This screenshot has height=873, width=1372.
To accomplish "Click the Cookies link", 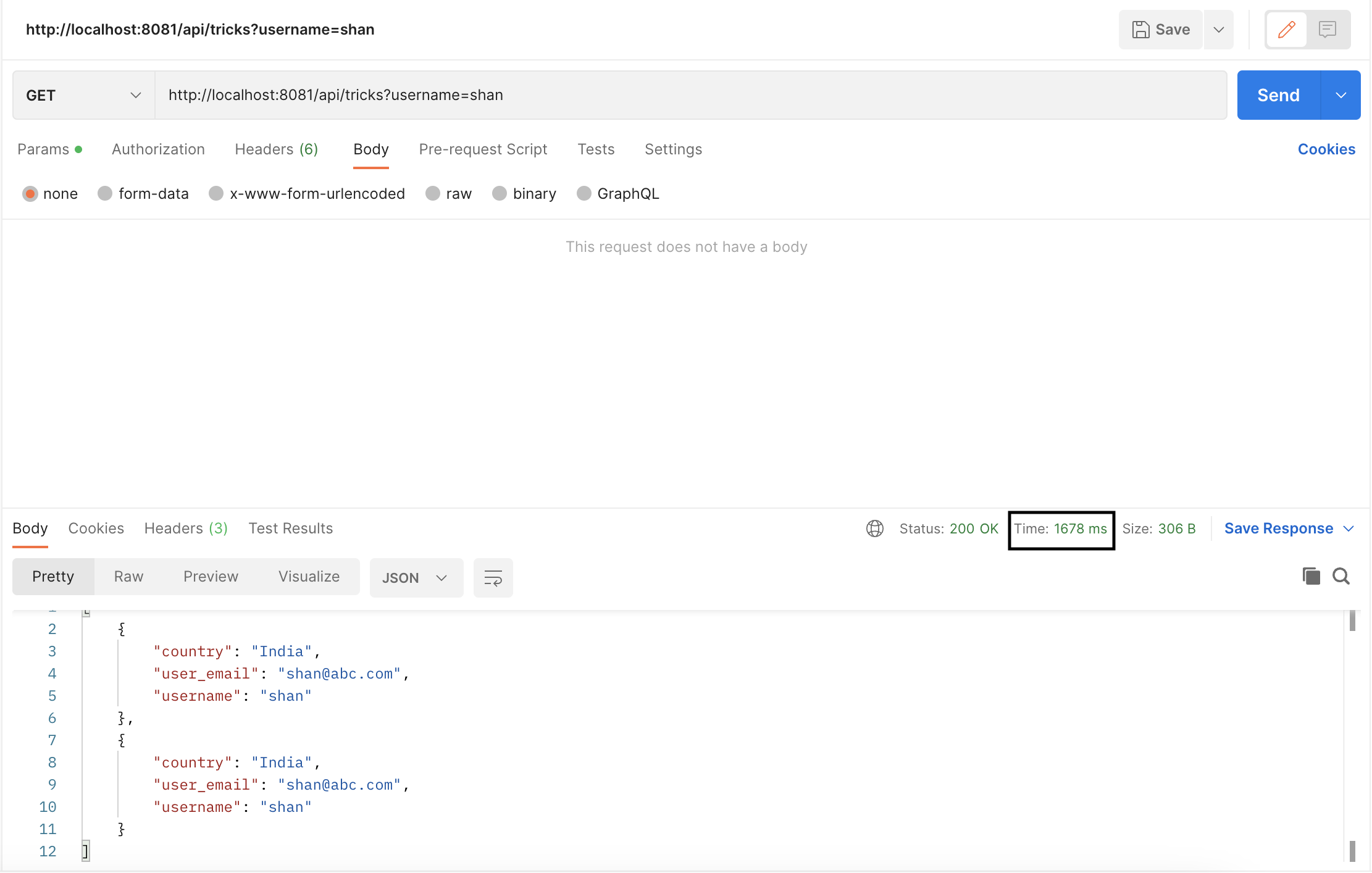I will 1326,149.
